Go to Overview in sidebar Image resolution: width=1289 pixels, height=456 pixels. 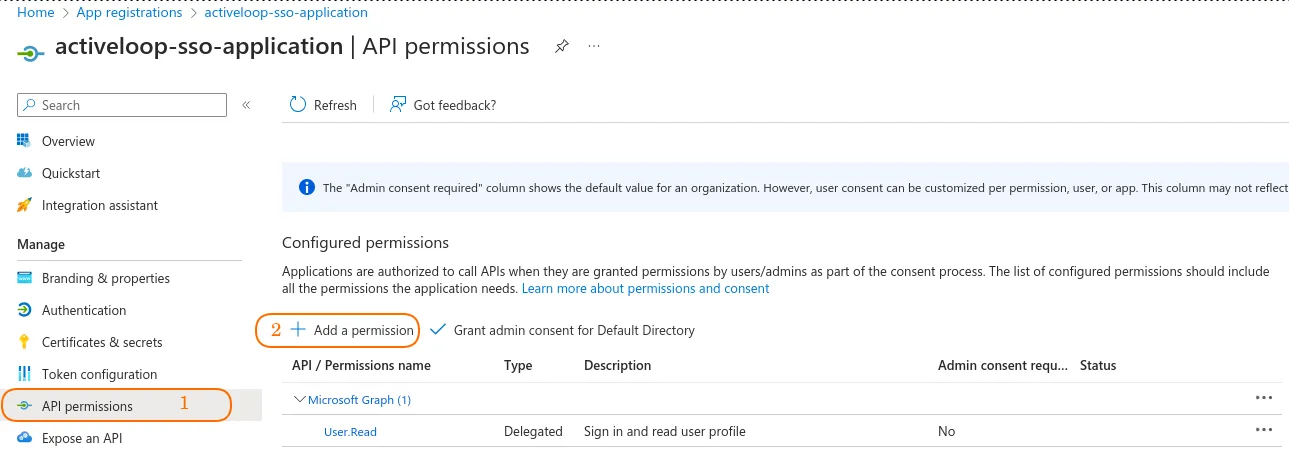(68, 141)
